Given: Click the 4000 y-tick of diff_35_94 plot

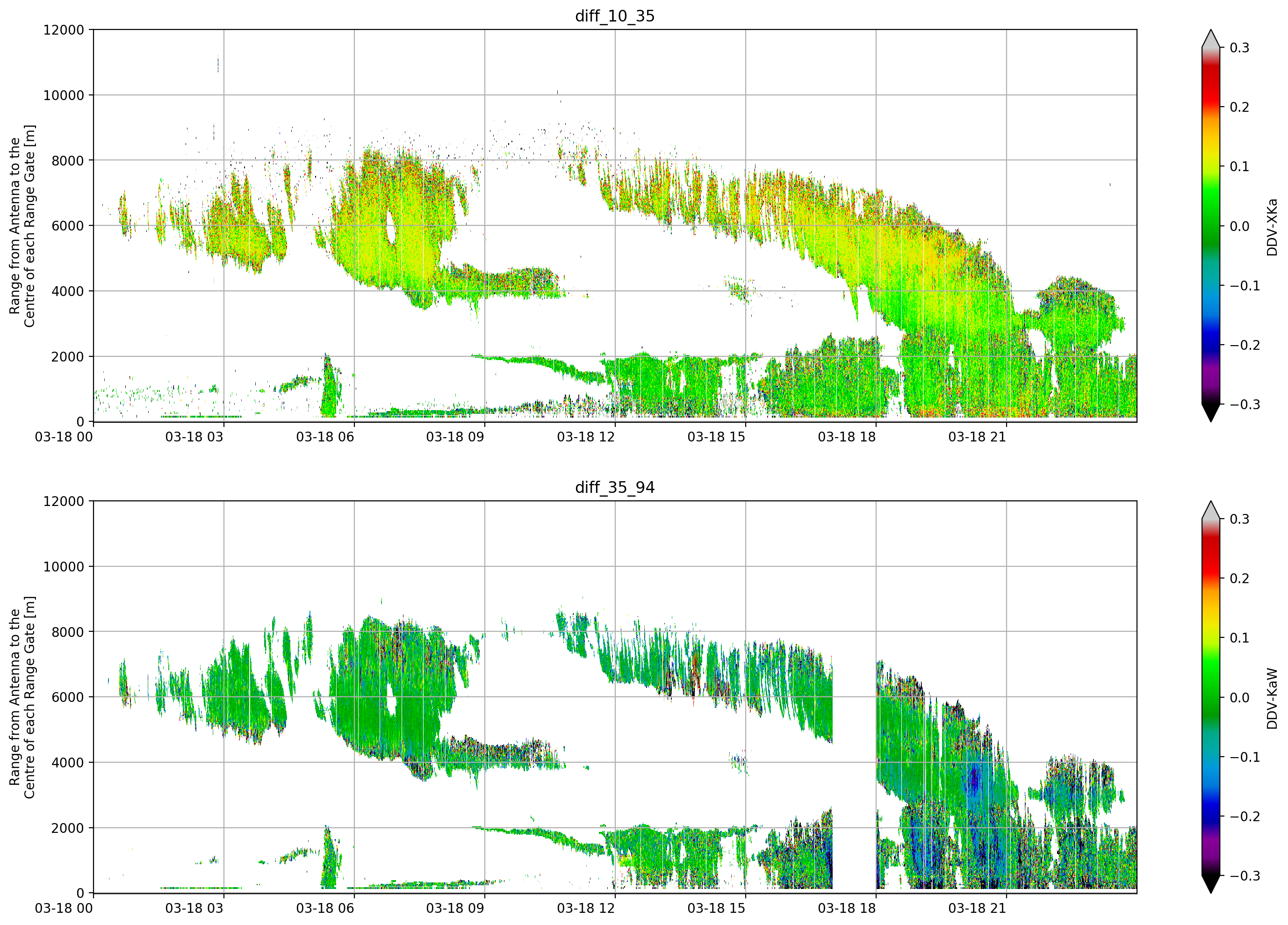Looking at the screenshot, I should (68, 763).
